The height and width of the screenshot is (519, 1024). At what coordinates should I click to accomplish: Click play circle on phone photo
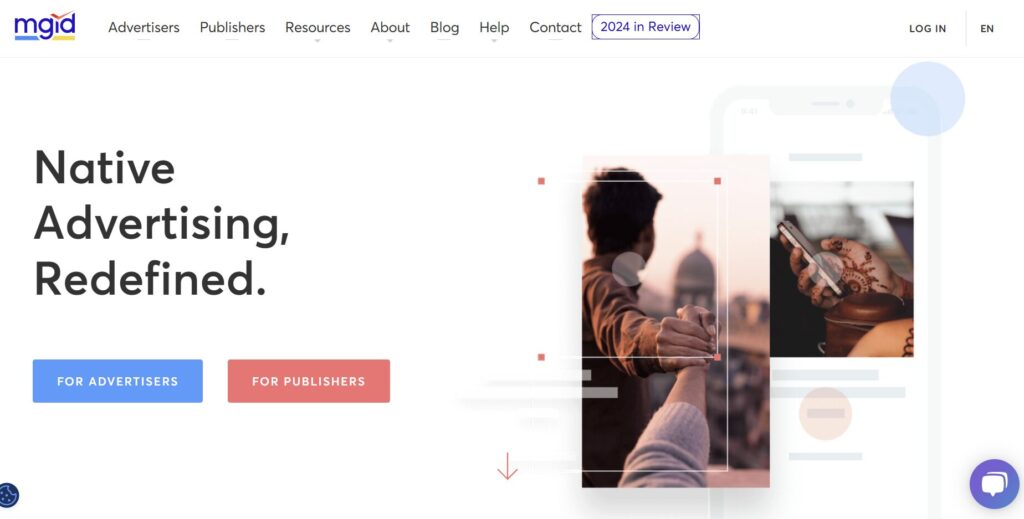coord(827,268)
